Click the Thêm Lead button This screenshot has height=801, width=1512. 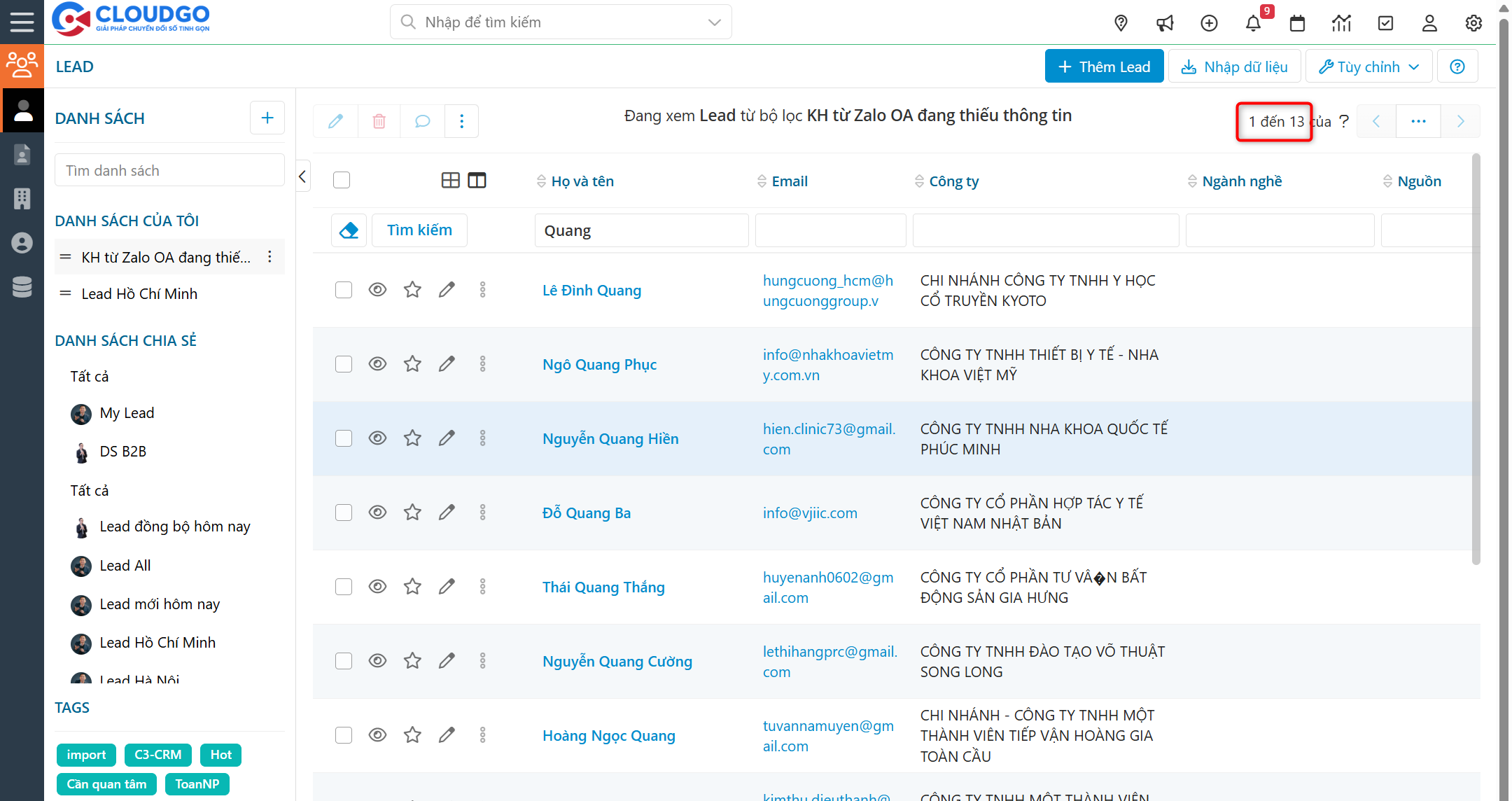click(1104, 67)
